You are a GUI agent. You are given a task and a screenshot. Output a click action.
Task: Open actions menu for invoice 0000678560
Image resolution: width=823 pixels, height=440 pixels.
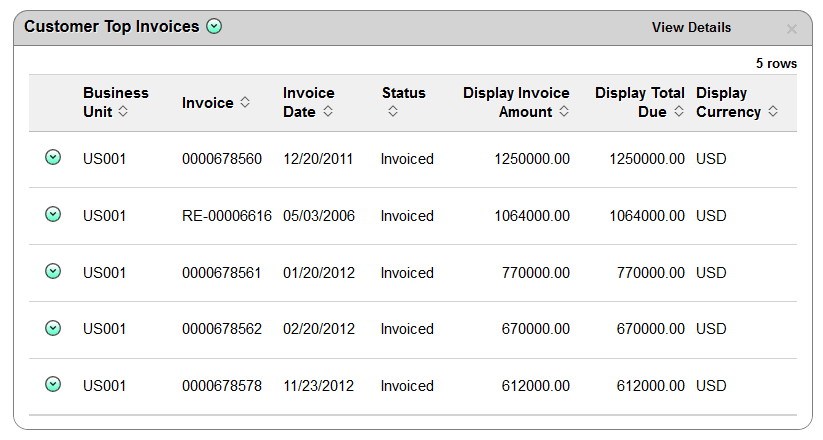point(53,157)
